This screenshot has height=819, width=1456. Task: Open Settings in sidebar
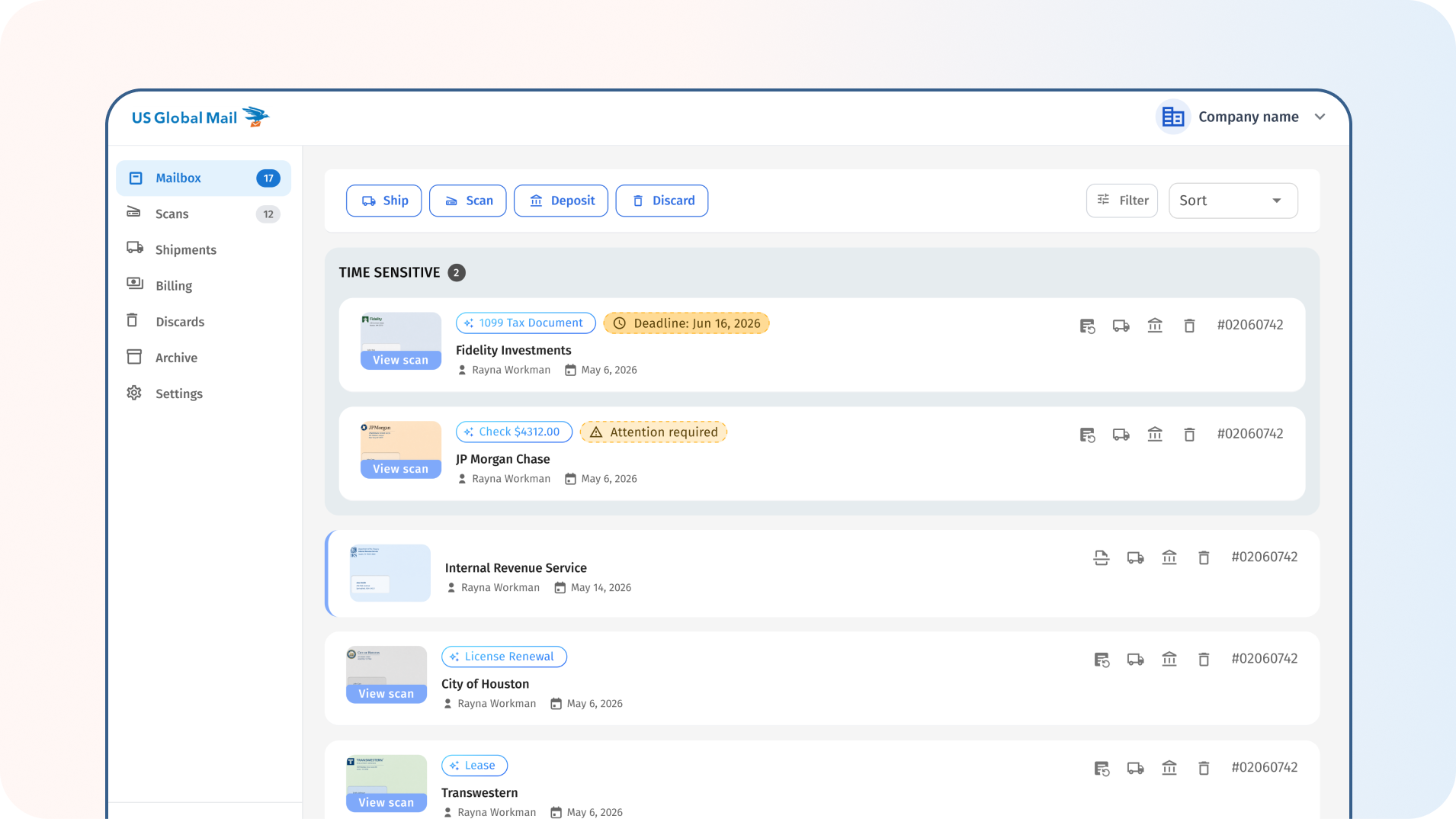pyautogui.click(x=204, y=393)
